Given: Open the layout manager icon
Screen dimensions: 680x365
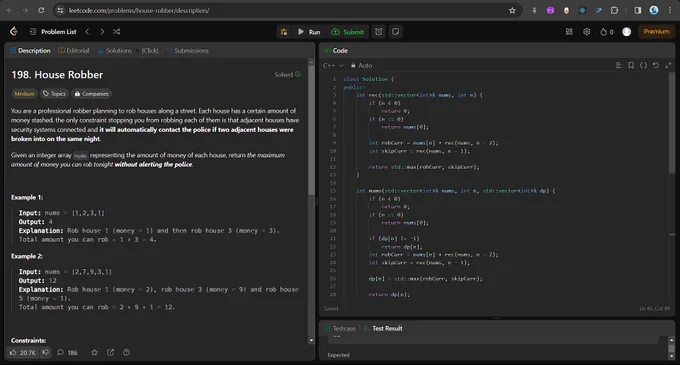Looking at the screenshot, I should (569, 32).
